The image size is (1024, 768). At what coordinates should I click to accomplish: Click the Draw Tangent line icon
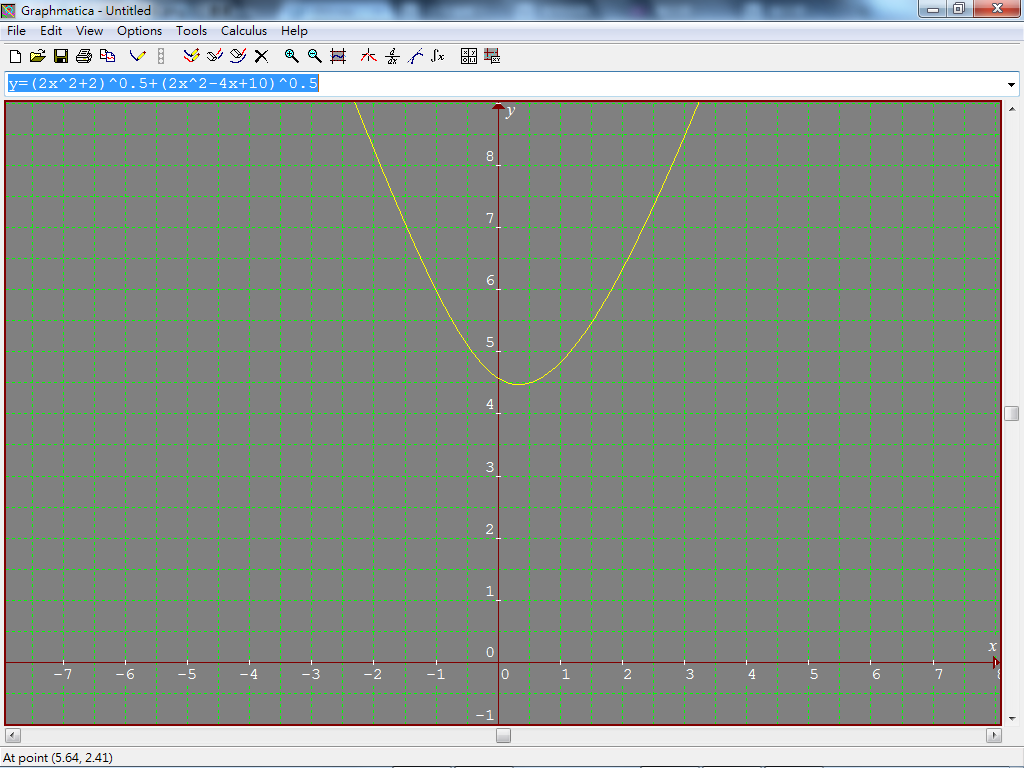click(x=415, y=56)
